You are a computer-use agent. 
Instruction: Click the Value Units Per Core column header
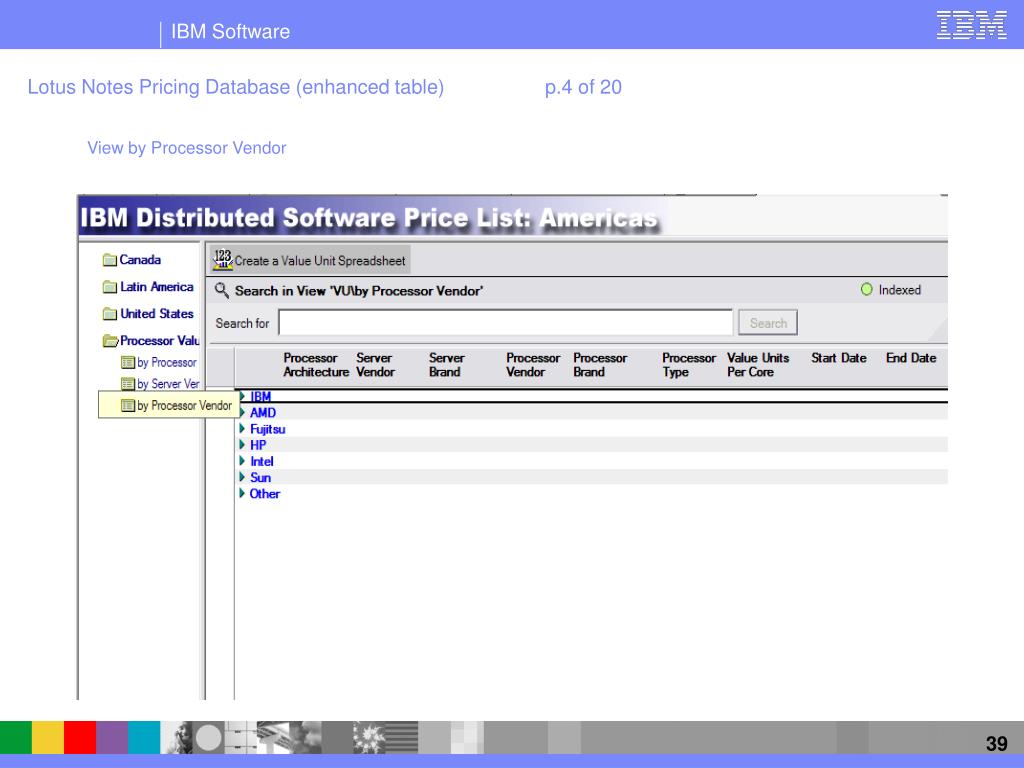758,365
